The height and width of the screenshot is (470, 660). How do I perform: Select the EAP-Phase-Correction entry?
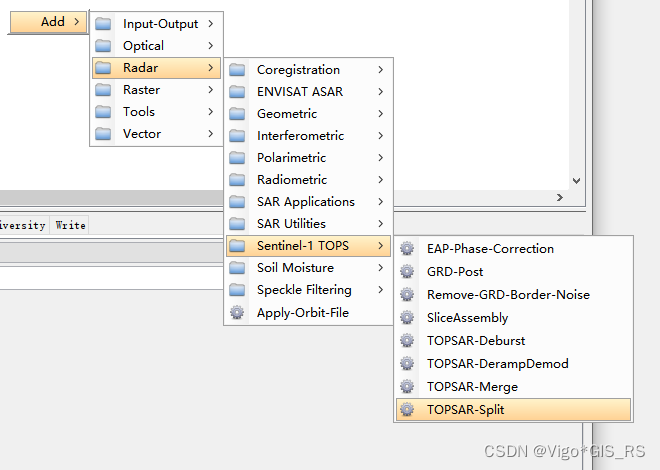click(514, 248)
